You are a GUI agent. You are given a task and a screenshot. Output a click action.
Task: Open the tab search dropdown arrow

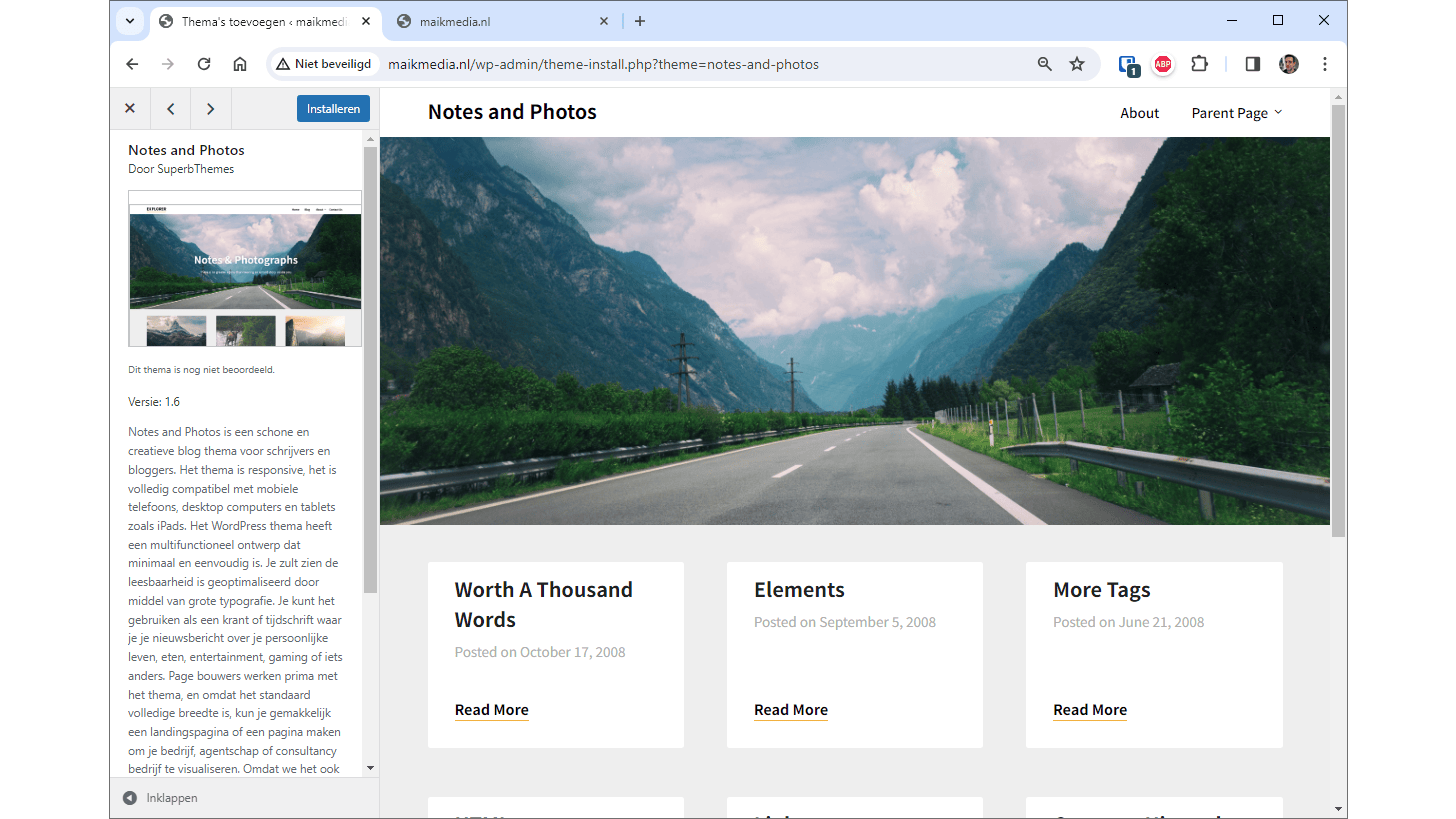click(130, 21)
